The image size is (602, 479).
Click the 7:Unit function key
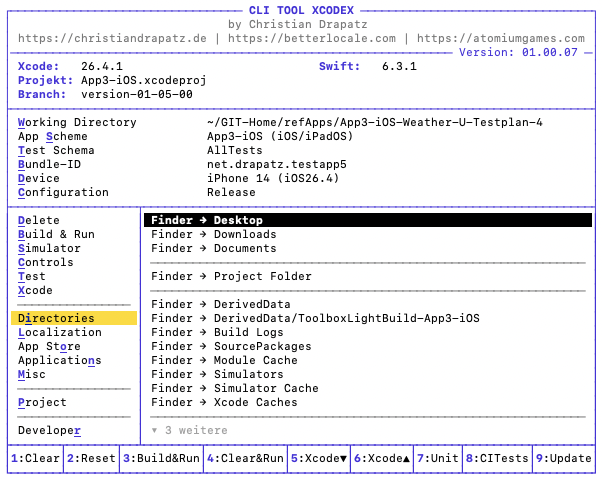coord(438,458)
